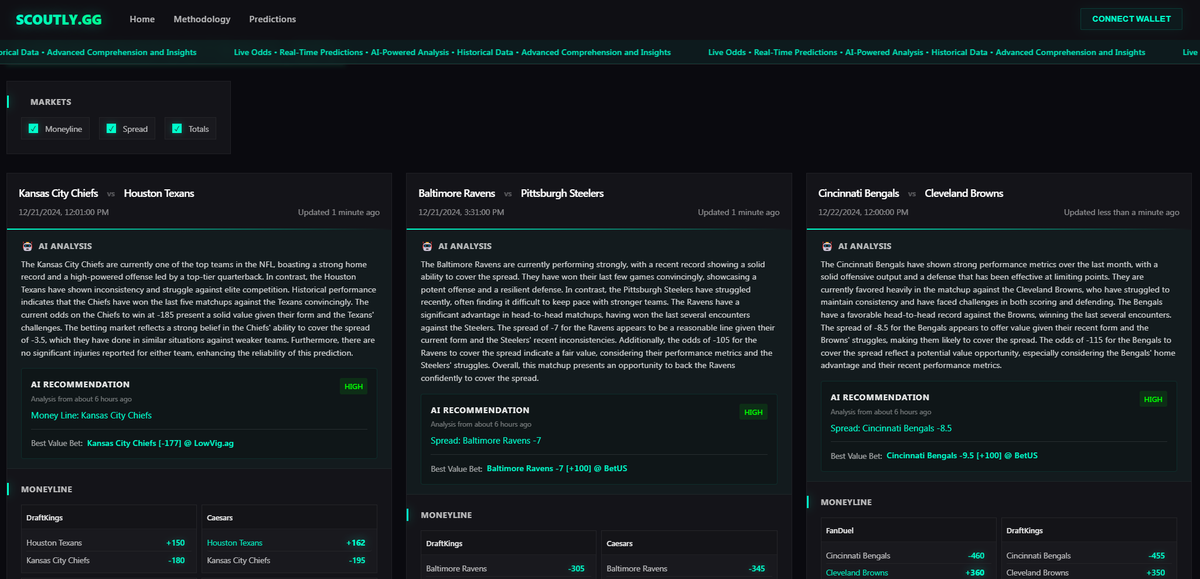Open best value bet Kansas City Chiefs @ LowVig.ag

(x=160, y=442)
